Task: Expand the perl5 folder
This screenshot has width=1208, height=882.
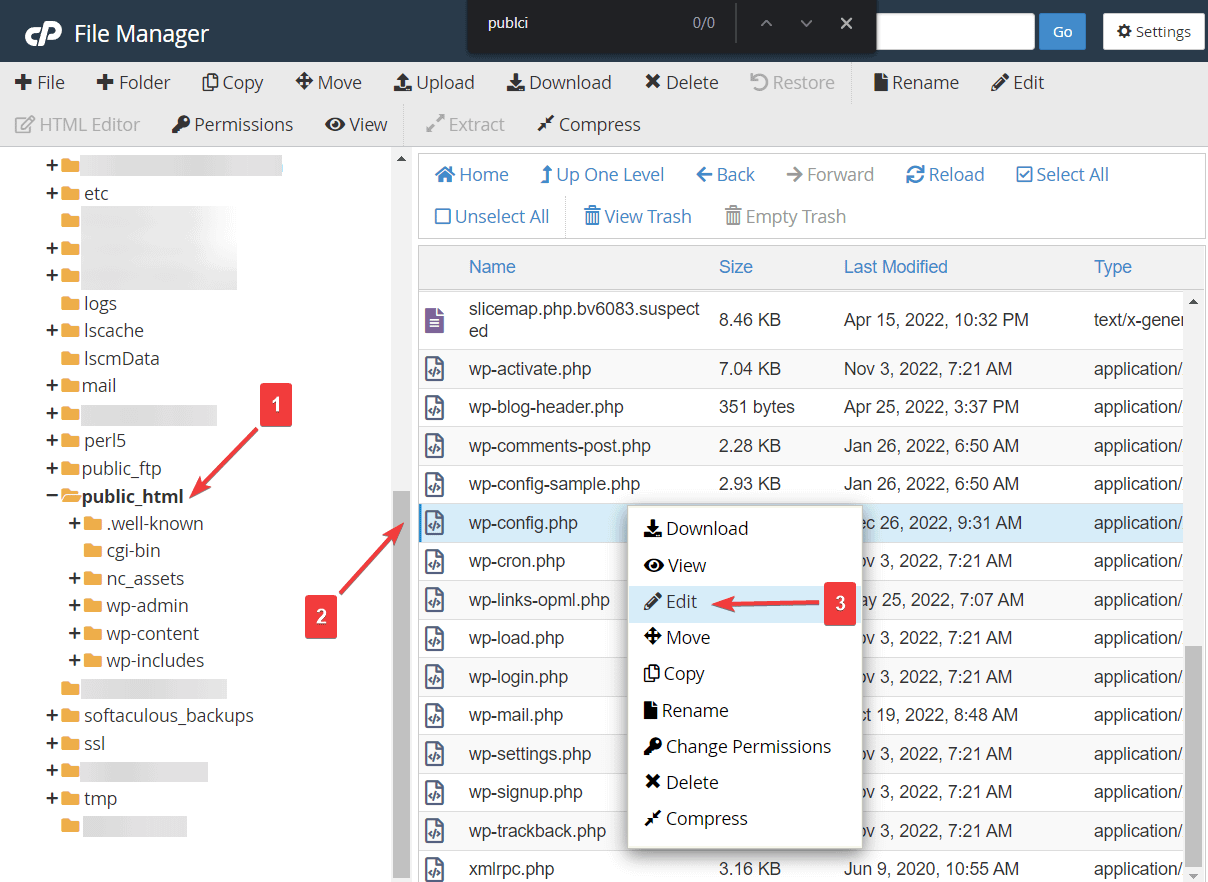Action: click(52, 441)
